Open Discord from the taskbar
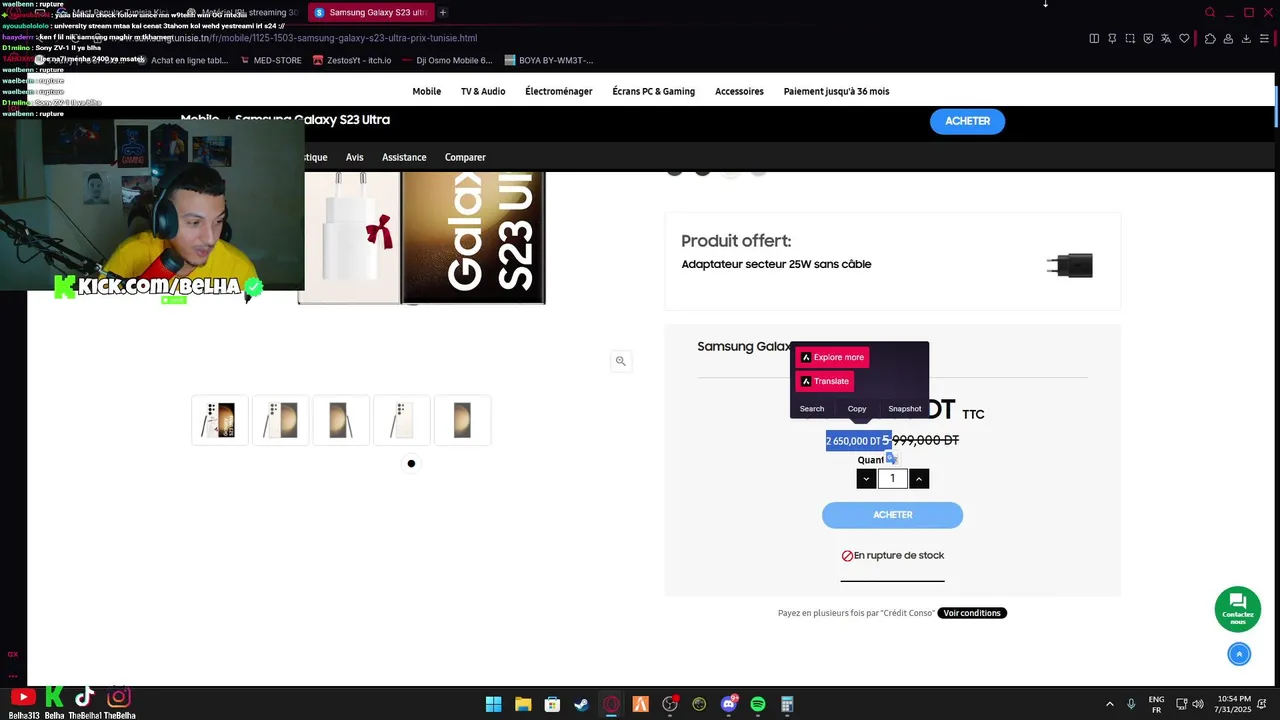 pos(729,704)
